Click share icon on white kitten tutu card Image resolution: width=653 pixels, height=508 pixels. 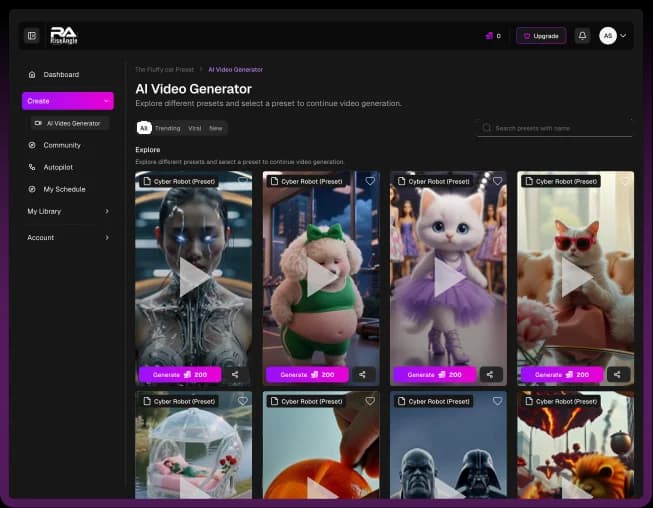[490, 375]
